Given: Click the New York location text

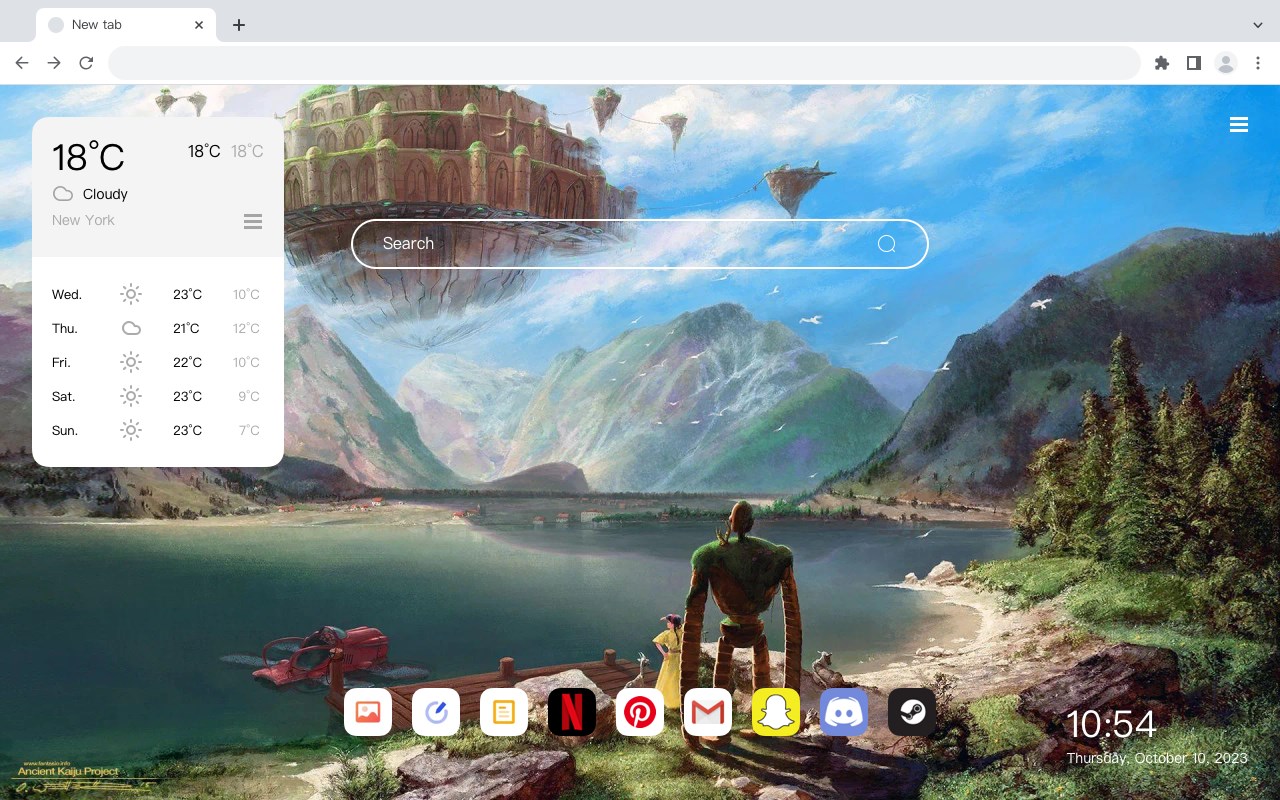Looking at the screenshot, I should (x=83, y=220).
